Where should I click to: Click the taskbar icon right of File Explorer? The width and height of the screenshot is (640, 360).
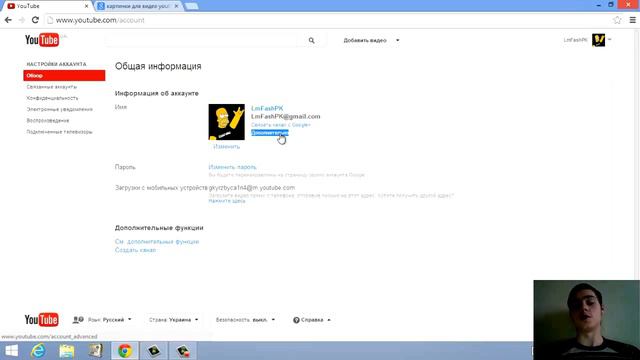[x=96, y=351]
